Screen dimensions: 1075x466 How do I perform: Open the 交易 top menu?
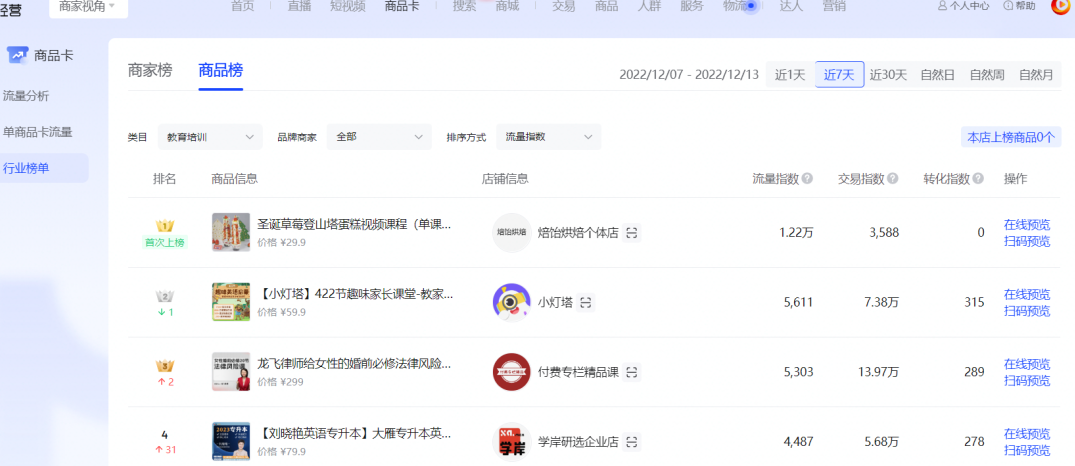pyautogui.click(x=564, y=6)
